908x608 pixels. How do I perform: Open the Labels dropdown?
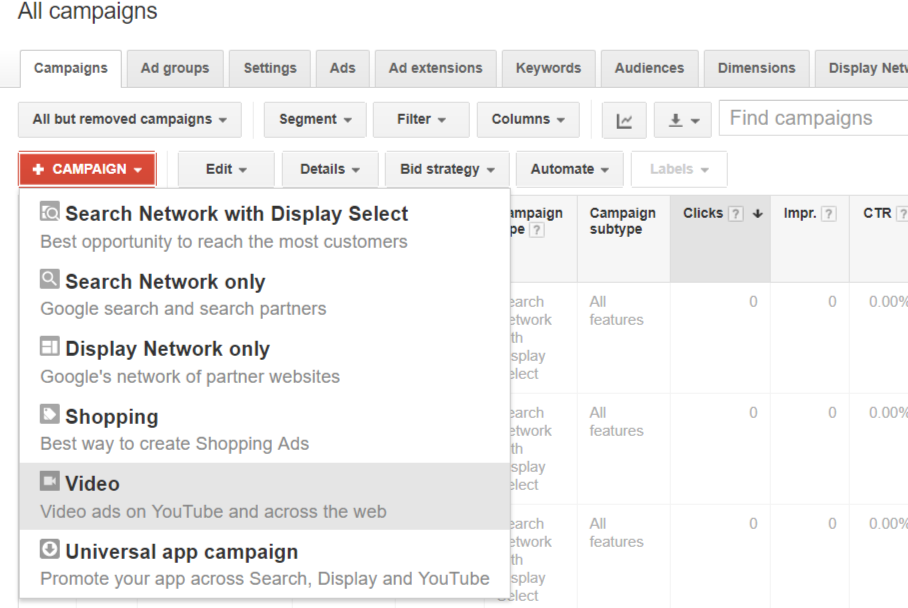(679, 170)
